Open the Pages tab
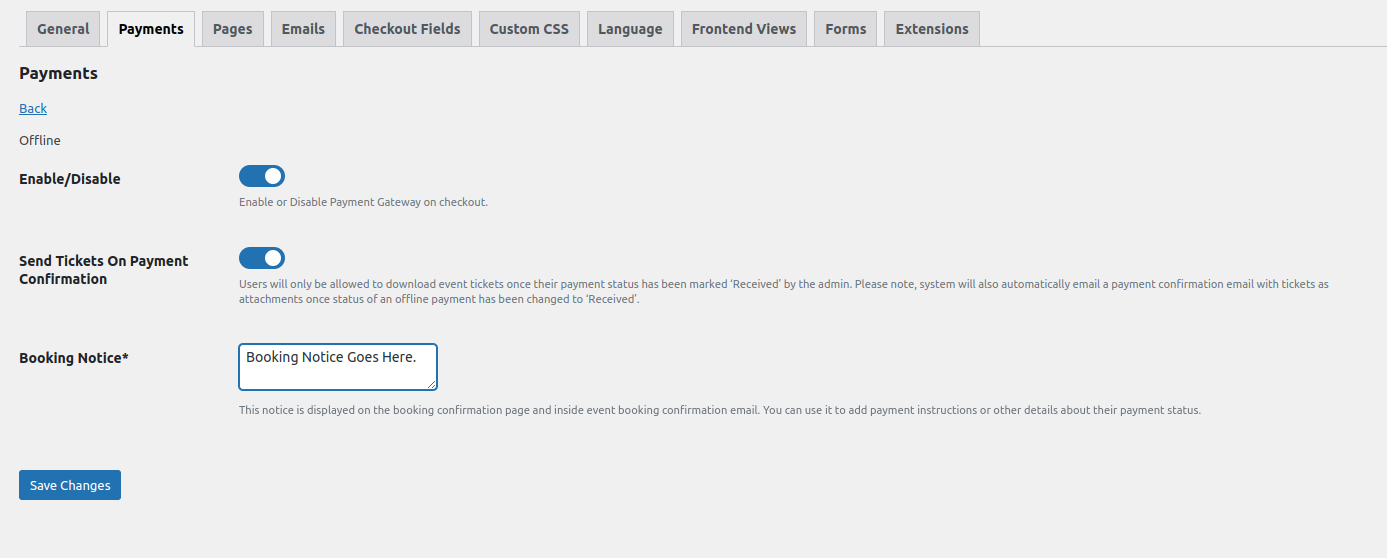This screenshot has height=558, width=1387. 232,29
